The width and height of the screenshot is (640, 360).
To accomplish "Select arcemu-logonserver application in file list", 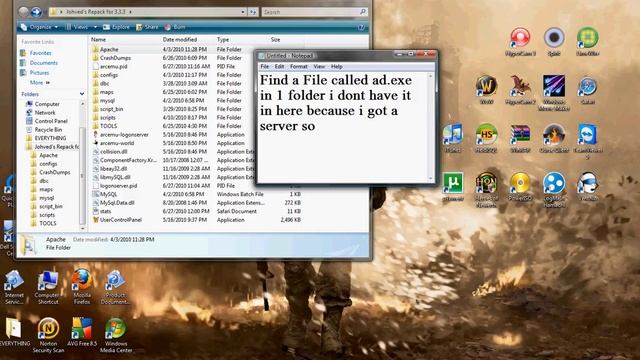I will pos(120,135).
